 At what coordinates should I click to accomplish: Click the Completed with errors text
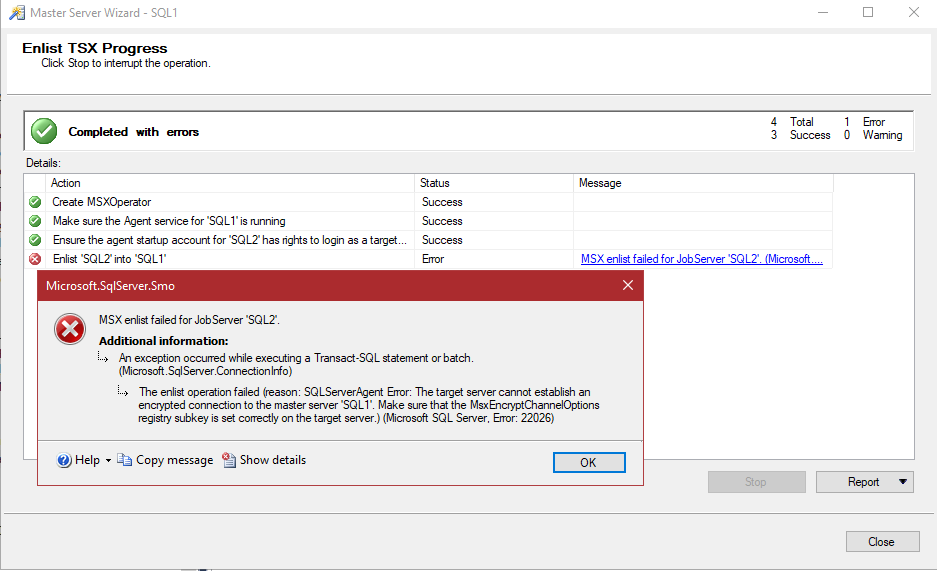point(133,132)
